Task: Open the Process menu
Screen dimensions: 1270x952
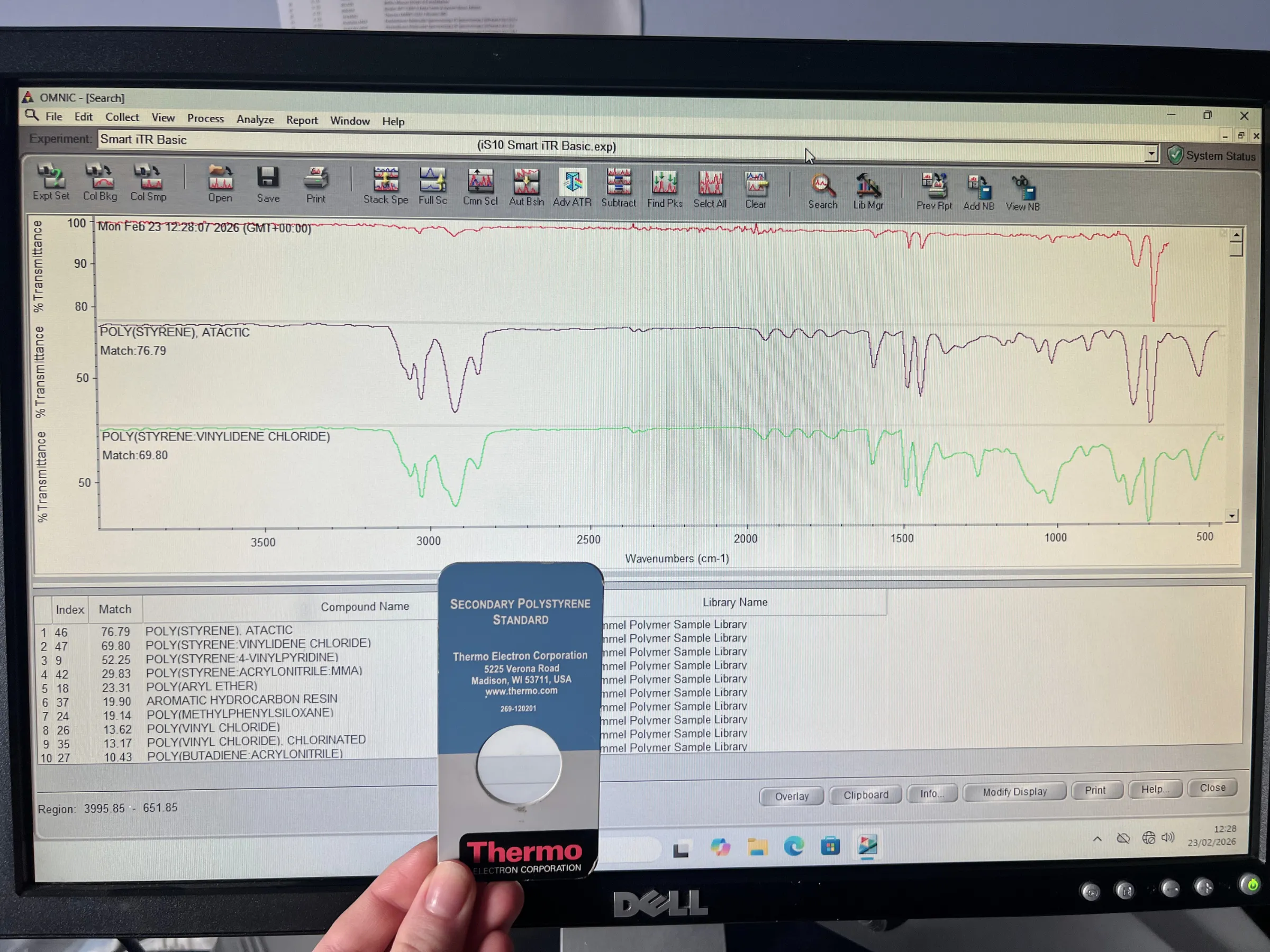Action: [x=205, y=118]
